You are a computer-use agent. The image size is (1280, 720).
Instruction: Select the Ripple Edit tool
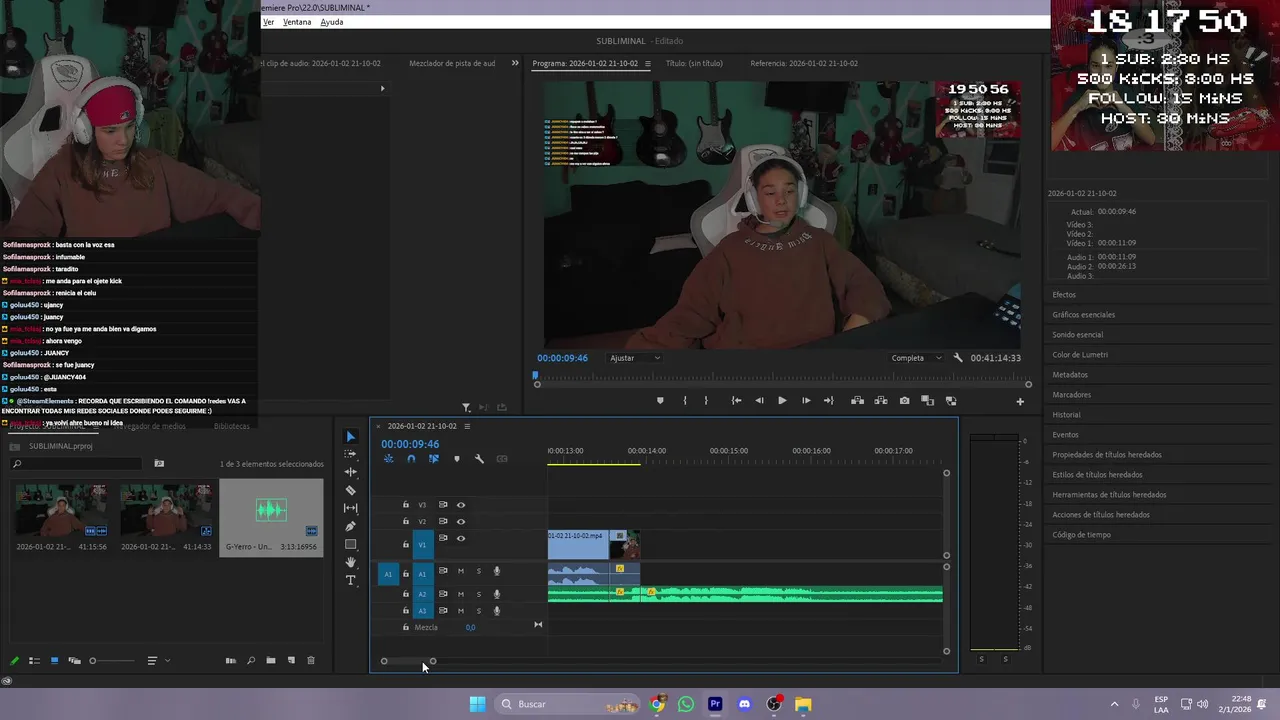point(350,472)
